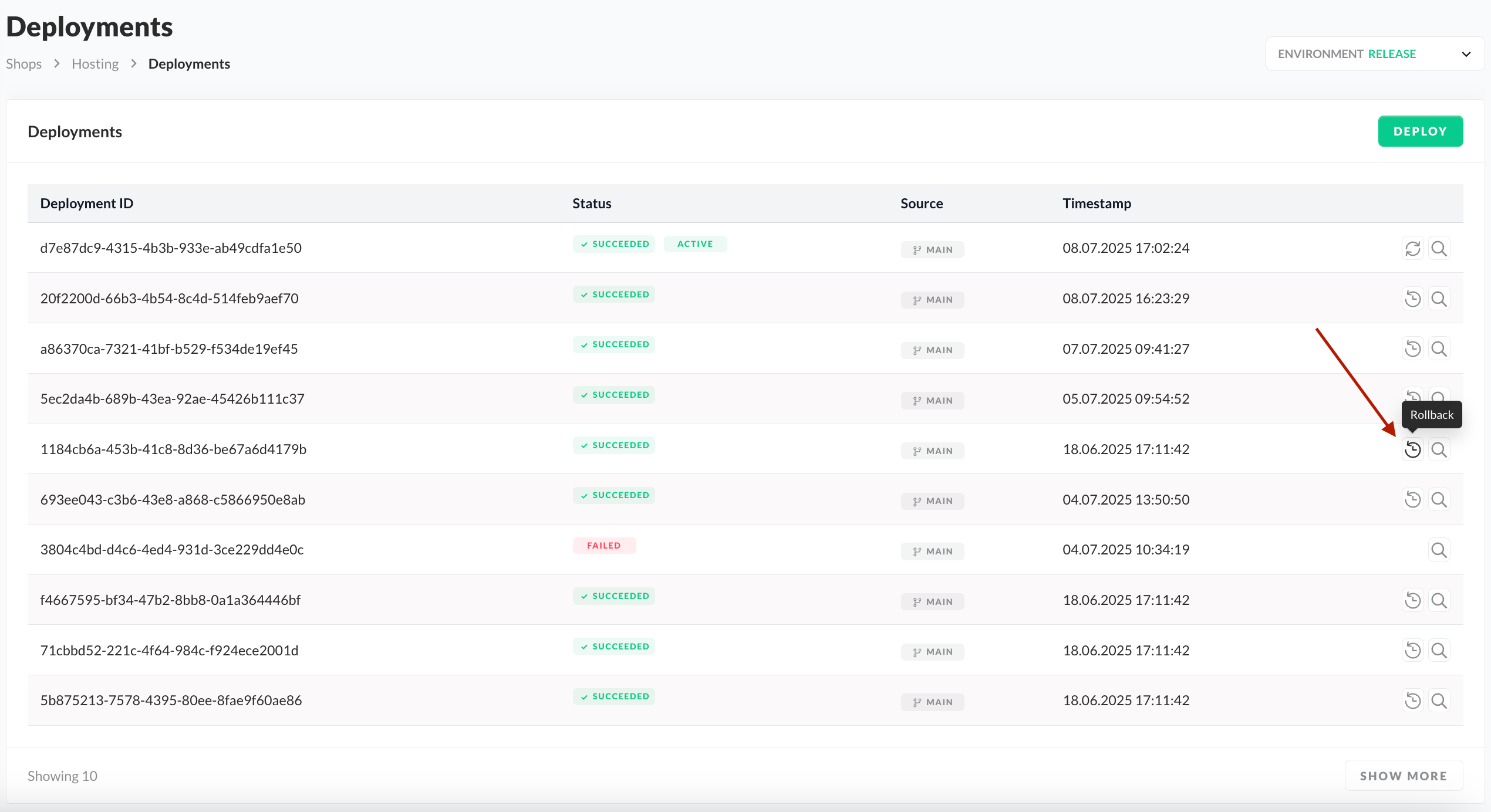View details of failed deployment 3804c4bd
Screen dimensions: 1491x812
(x=1439, y=550)
